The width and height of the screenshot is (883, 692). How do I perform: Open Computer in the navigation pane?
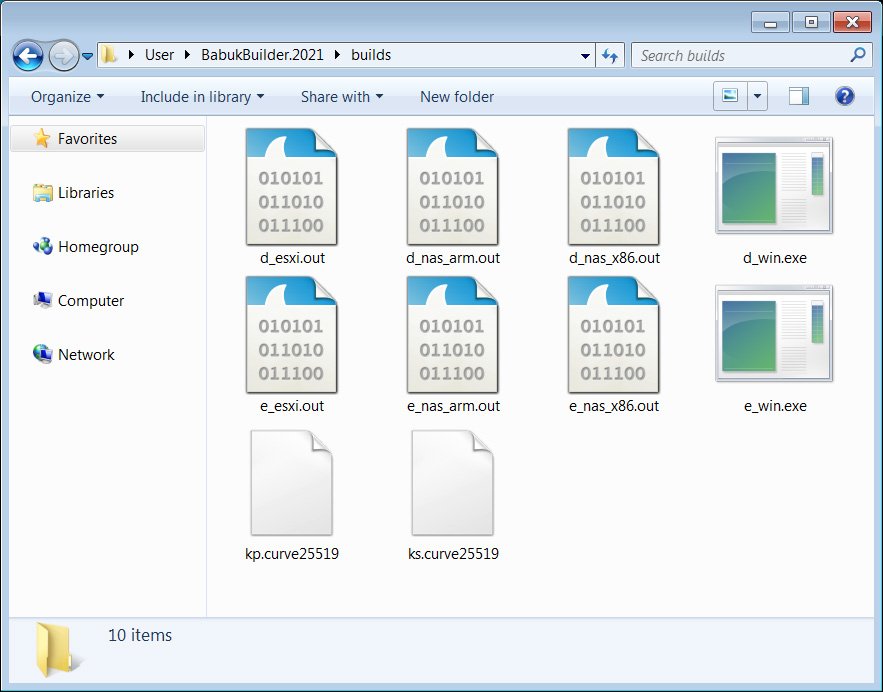click(90, 300)
